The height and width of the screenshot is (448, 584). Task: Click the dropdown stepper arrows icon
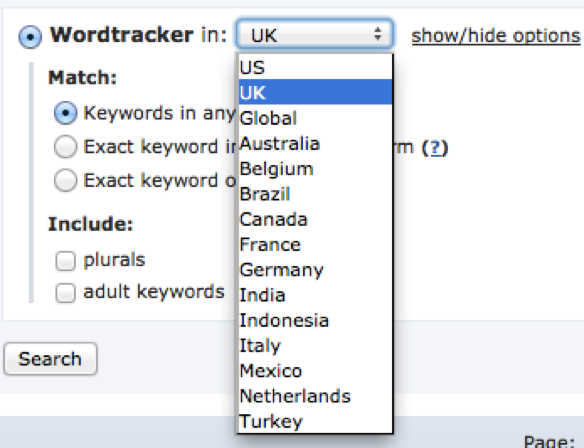(x=378, y=34)
